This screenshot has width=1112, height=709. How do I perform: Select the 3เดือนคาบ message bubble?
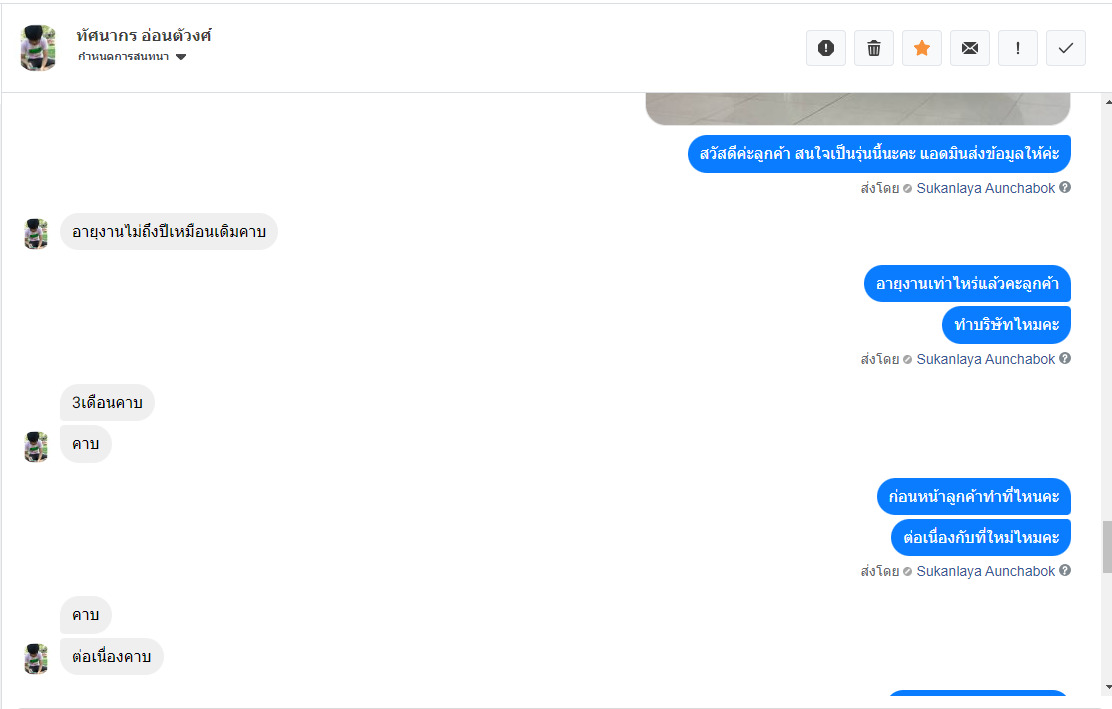point(107,403)
